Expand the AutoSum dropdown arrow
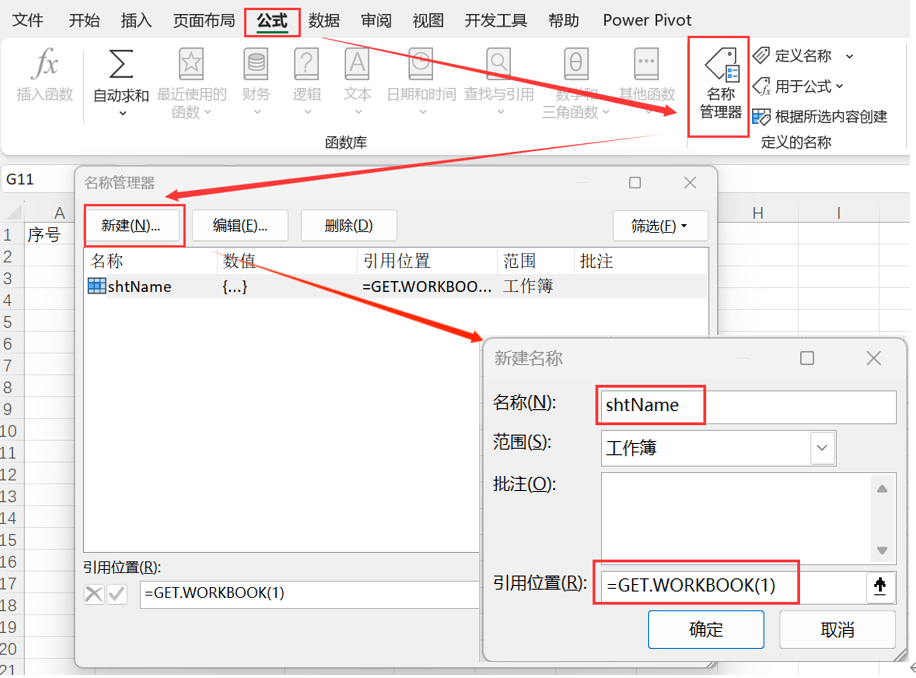This screenshot has height=678, width=916. coord(123,113)
